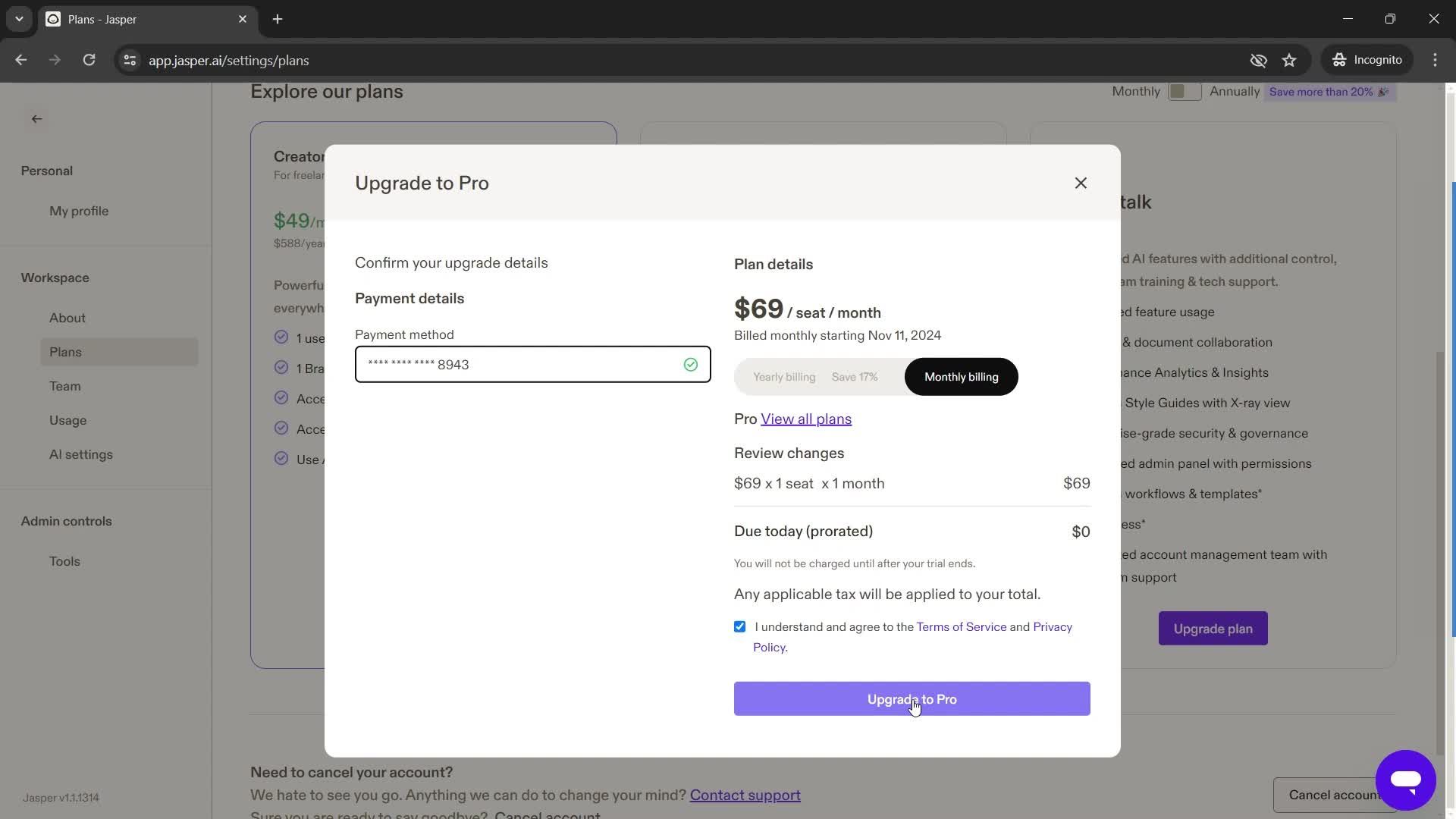Click the reload/refresh page icon

[89, 60]
